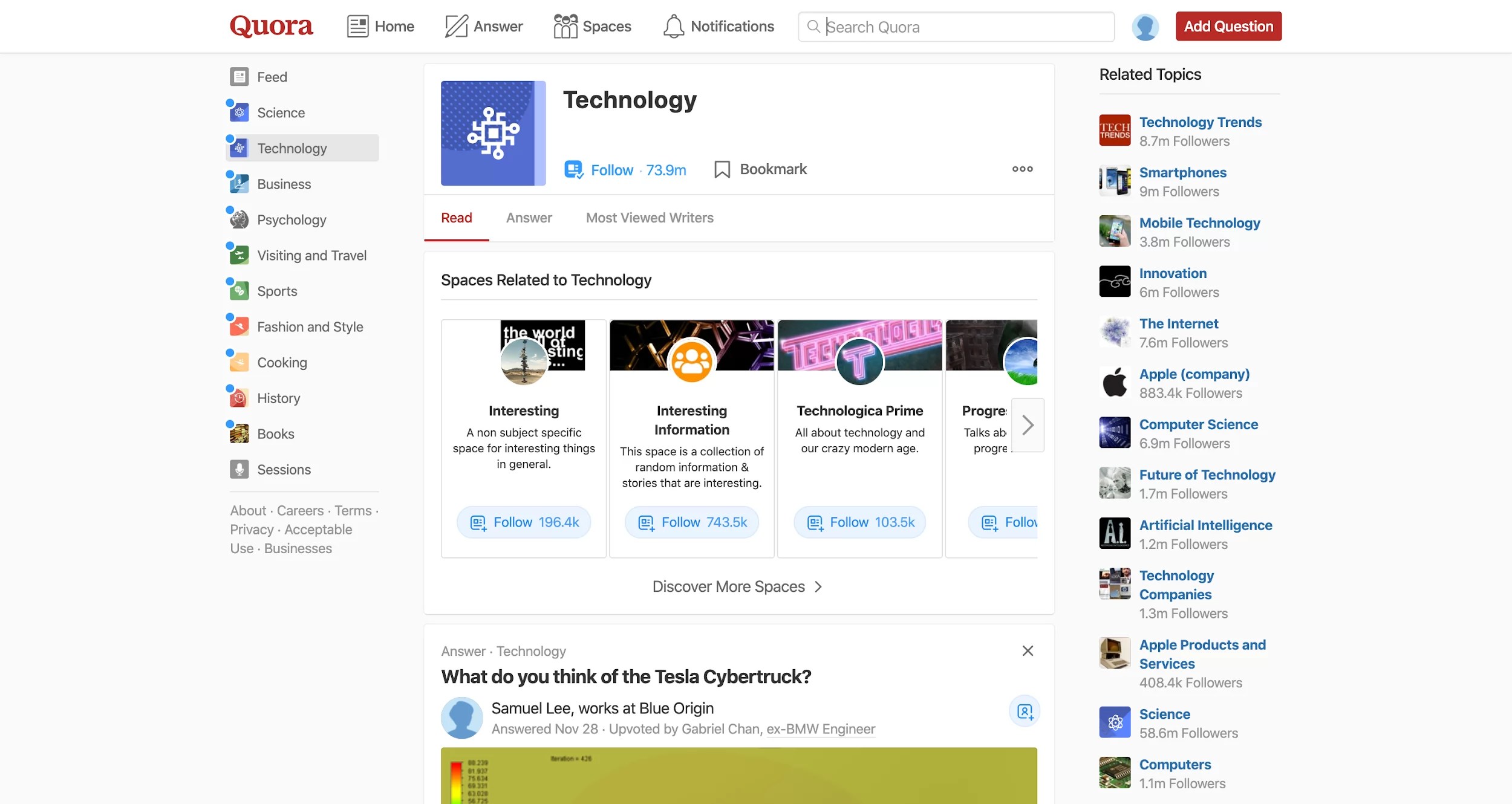
Task: Click the Sessions microphone icon
Action: [x=240, y=469]
